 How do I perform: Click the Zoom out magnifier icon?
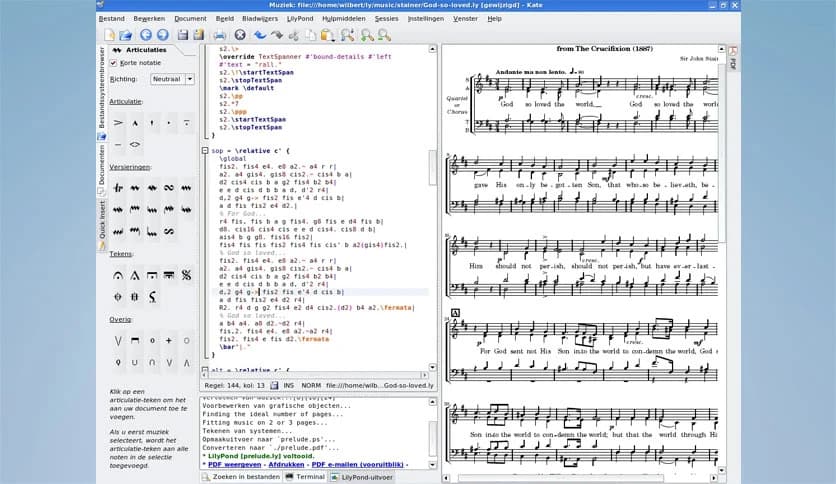(x=384, y=35)
